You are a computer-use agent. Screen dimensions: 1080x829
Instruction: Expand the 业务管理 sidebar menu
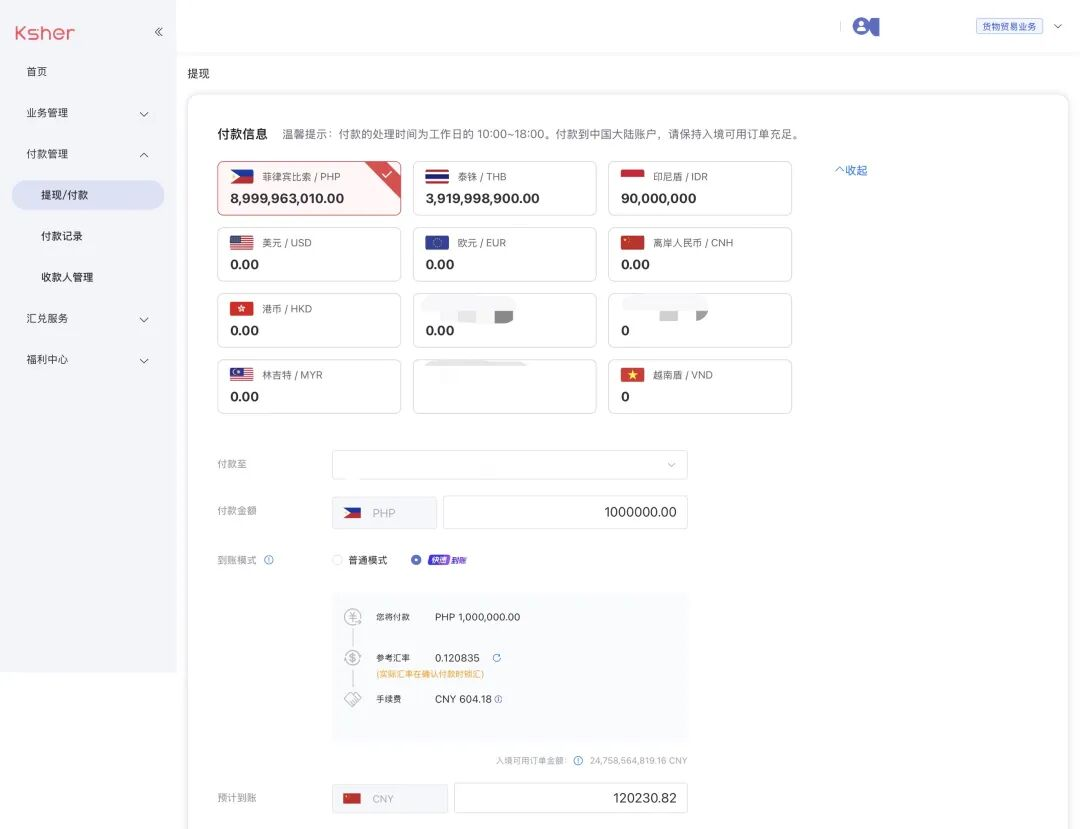tap(87, 113)
